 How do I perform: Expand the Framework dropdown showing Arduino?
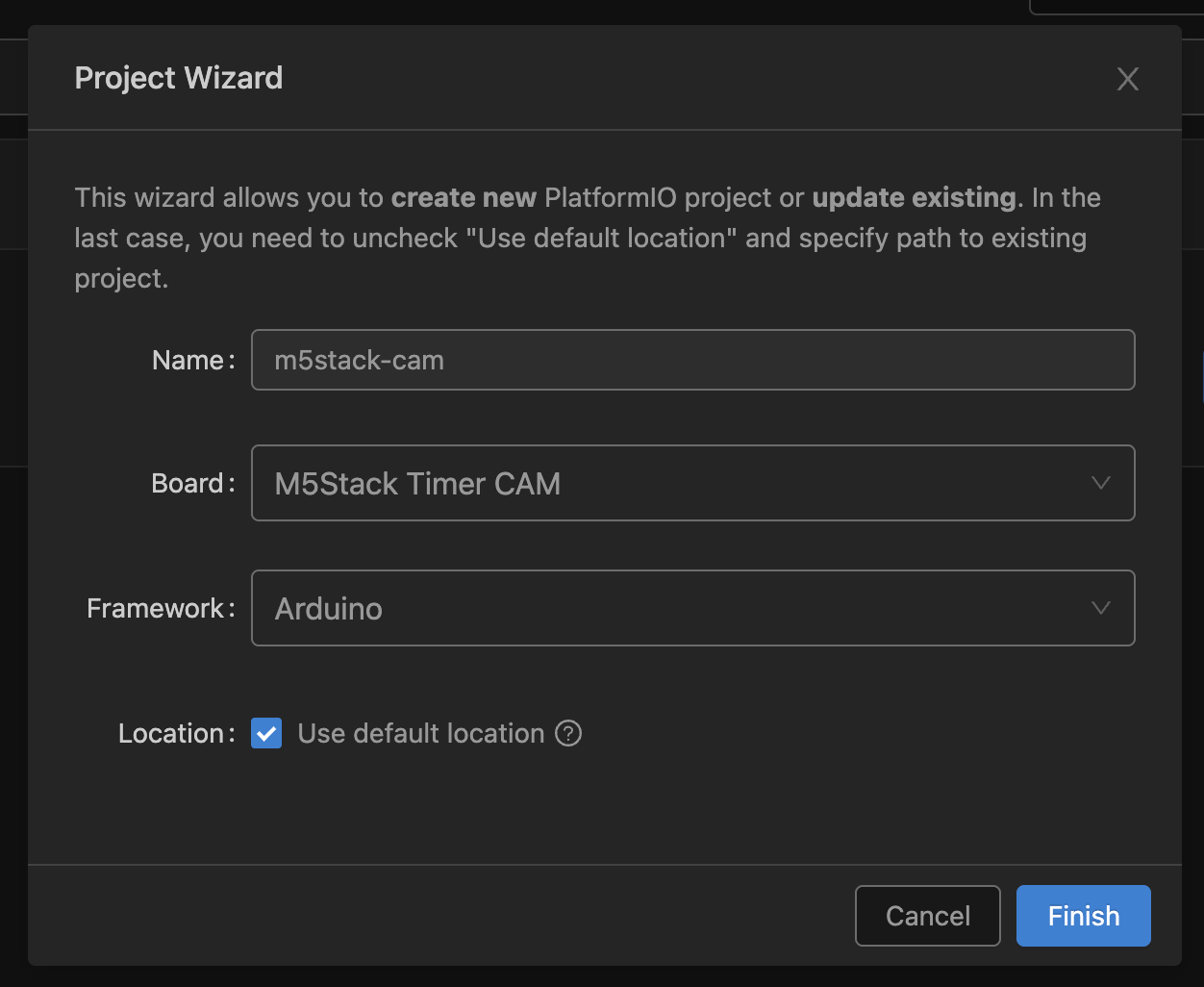click(x=692, y=608)
